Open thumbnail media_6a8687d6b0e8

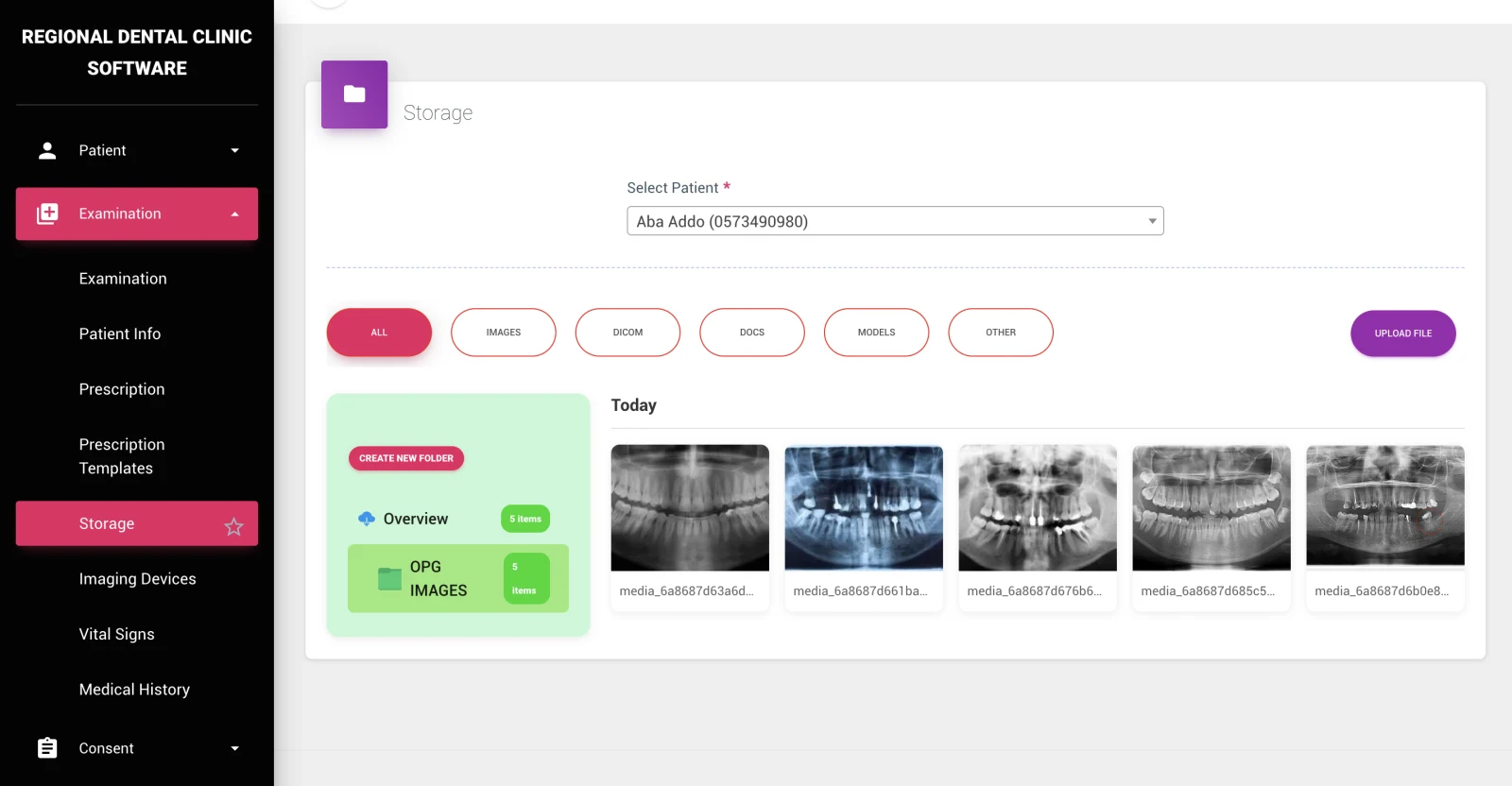tap(1385, 506)
